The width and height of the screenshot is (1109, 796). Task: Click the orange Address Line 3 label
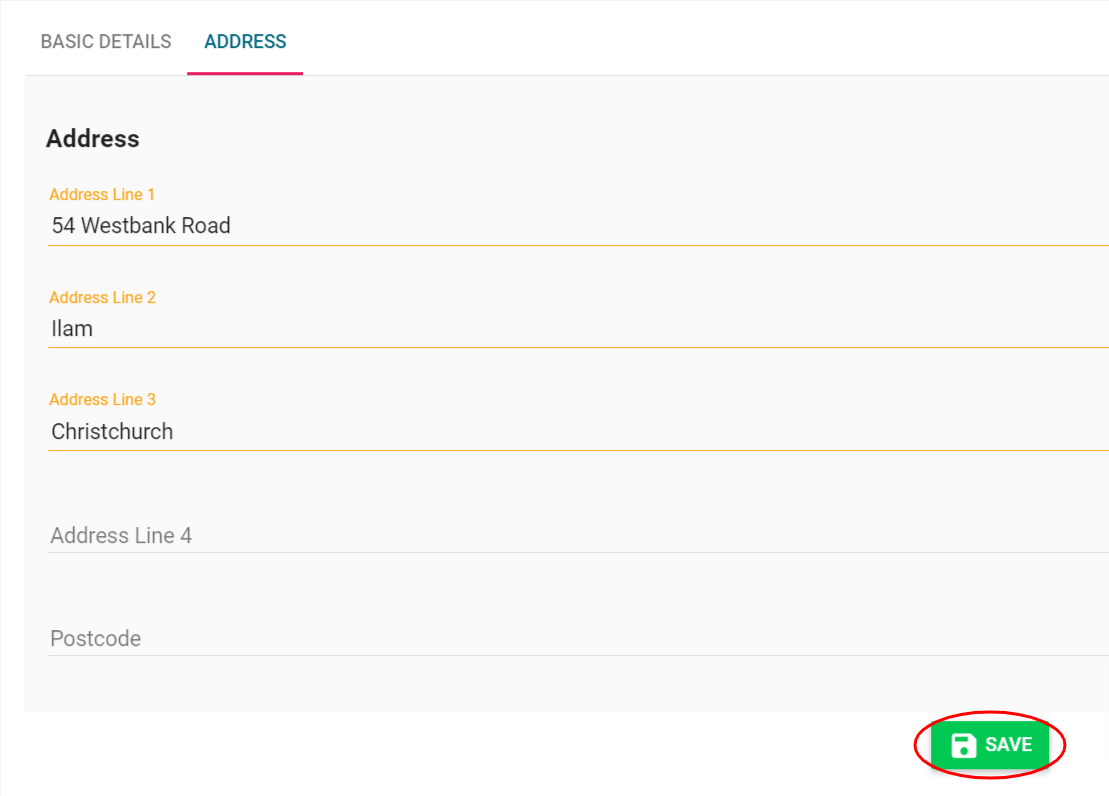click(x=102, y=400)
